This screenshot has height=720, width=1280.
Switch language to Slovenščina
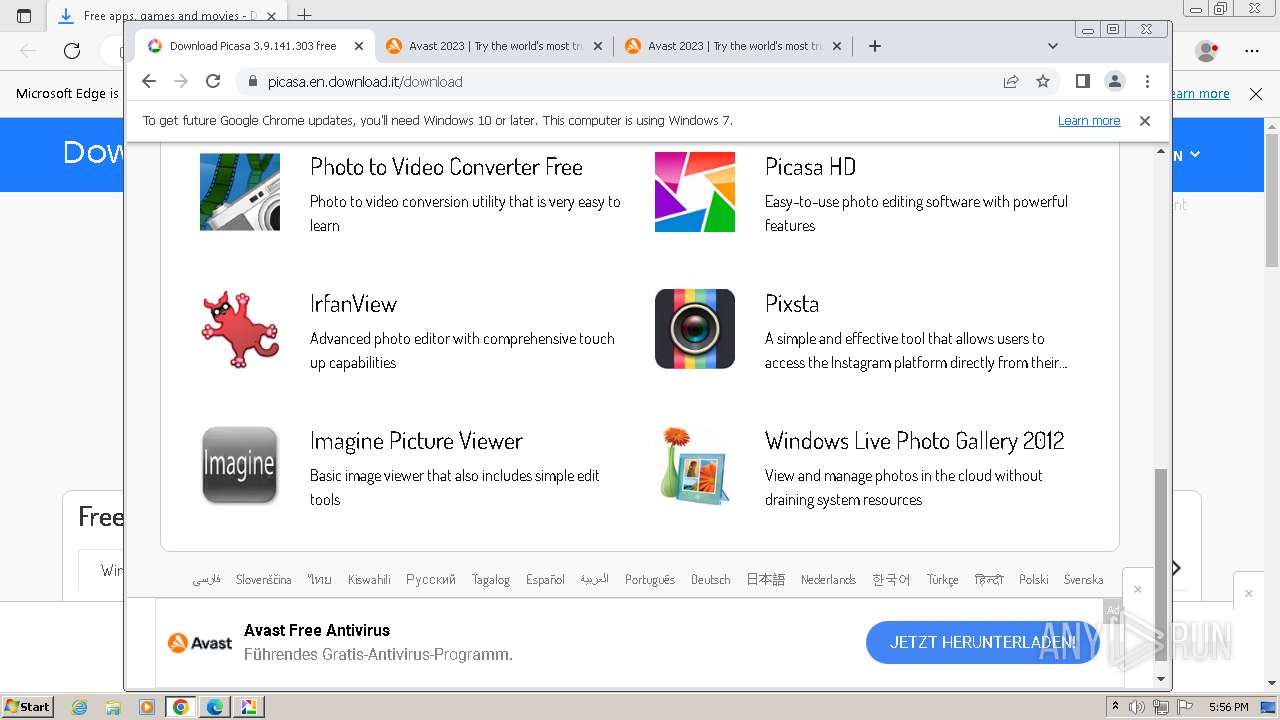click(264, 580)
